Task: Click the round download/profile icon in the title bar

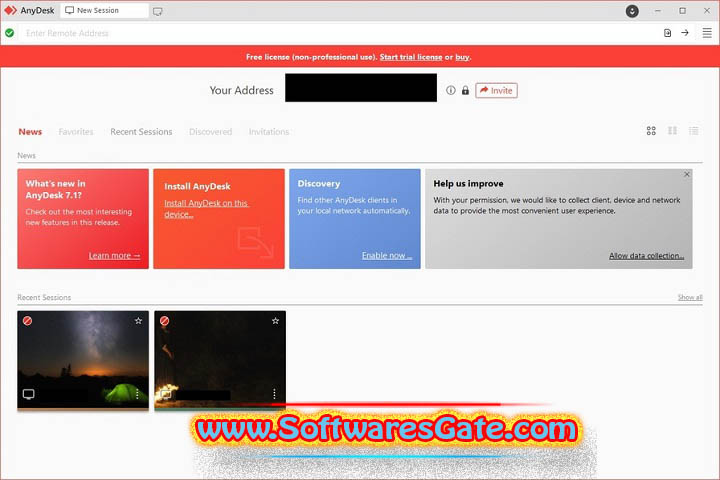Action: coord(632,11)
